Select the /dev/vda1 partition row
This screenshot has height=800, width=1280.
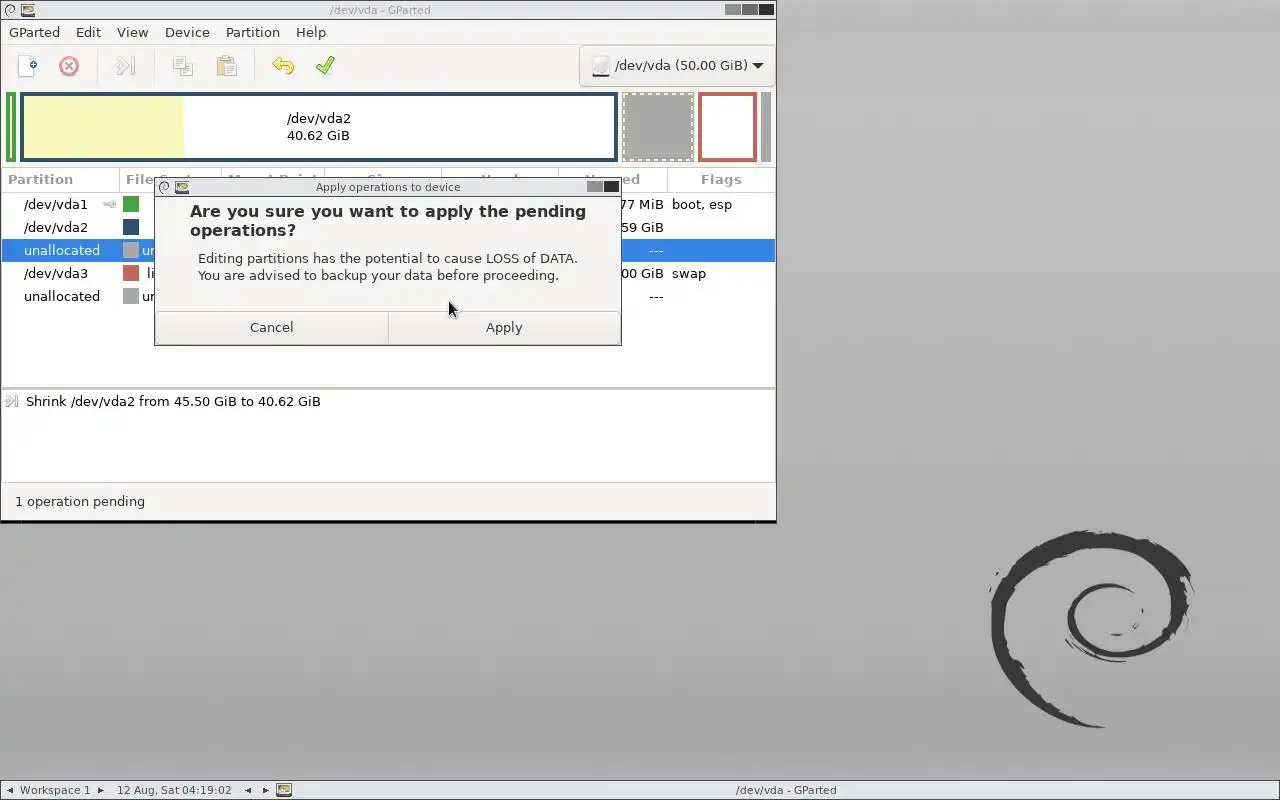tap(388, 204)
